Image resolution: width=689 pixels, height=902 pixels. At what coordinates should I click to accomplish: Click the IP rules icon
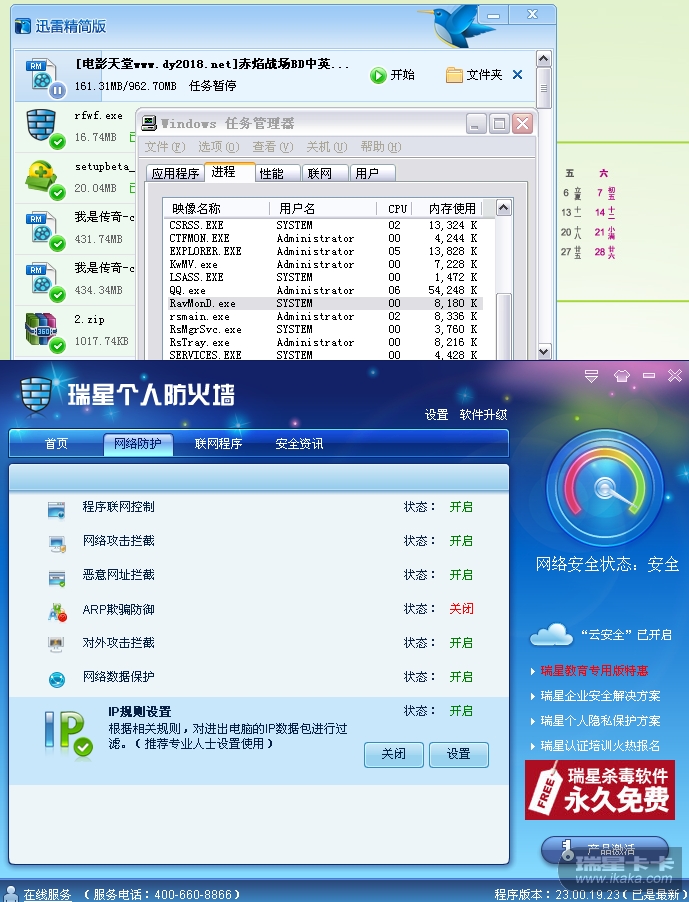pos(68,733)
